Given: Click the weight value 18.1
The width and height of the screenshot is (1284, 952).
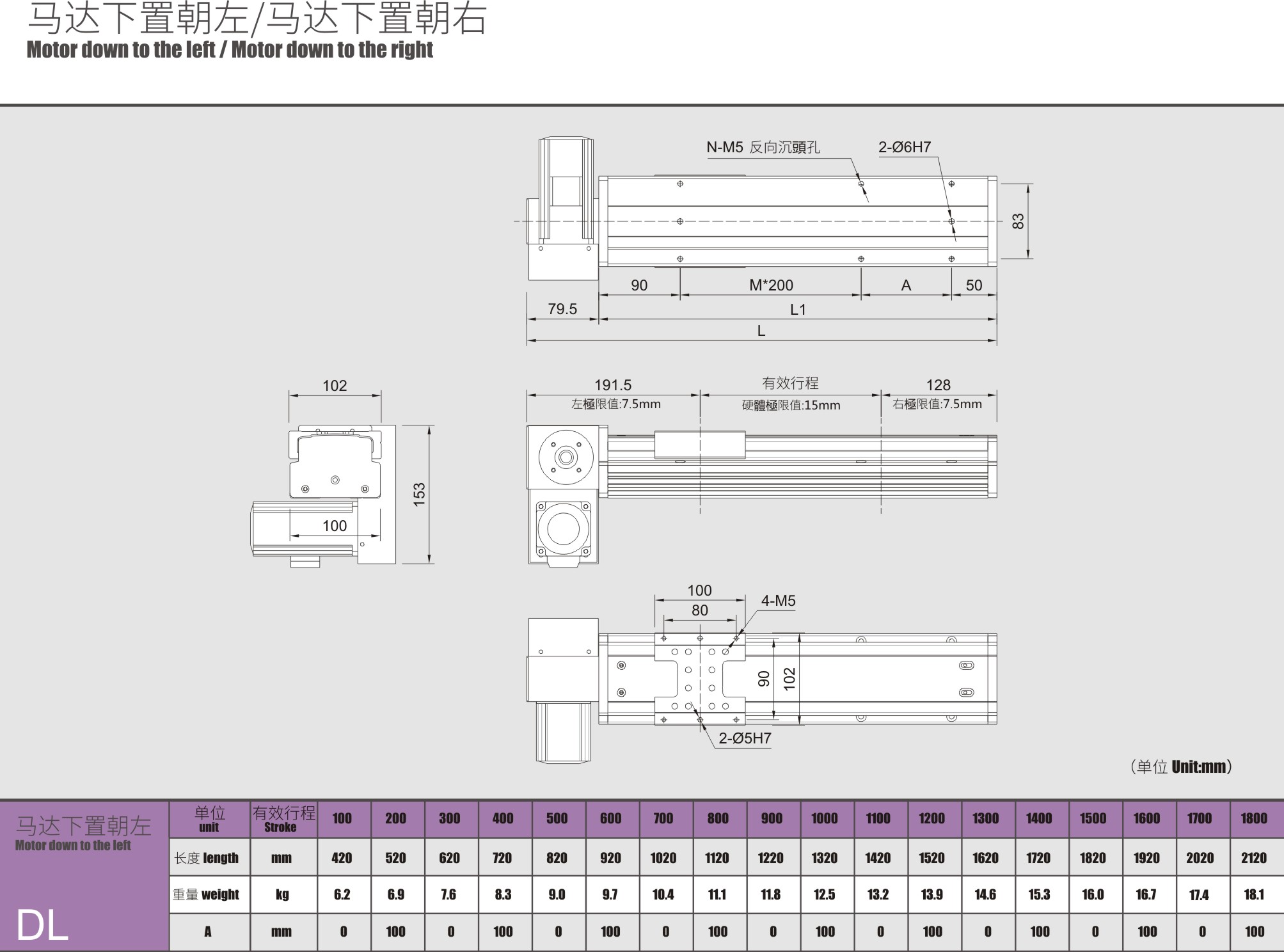Looking at the screenshot, I should [1254, 894].
